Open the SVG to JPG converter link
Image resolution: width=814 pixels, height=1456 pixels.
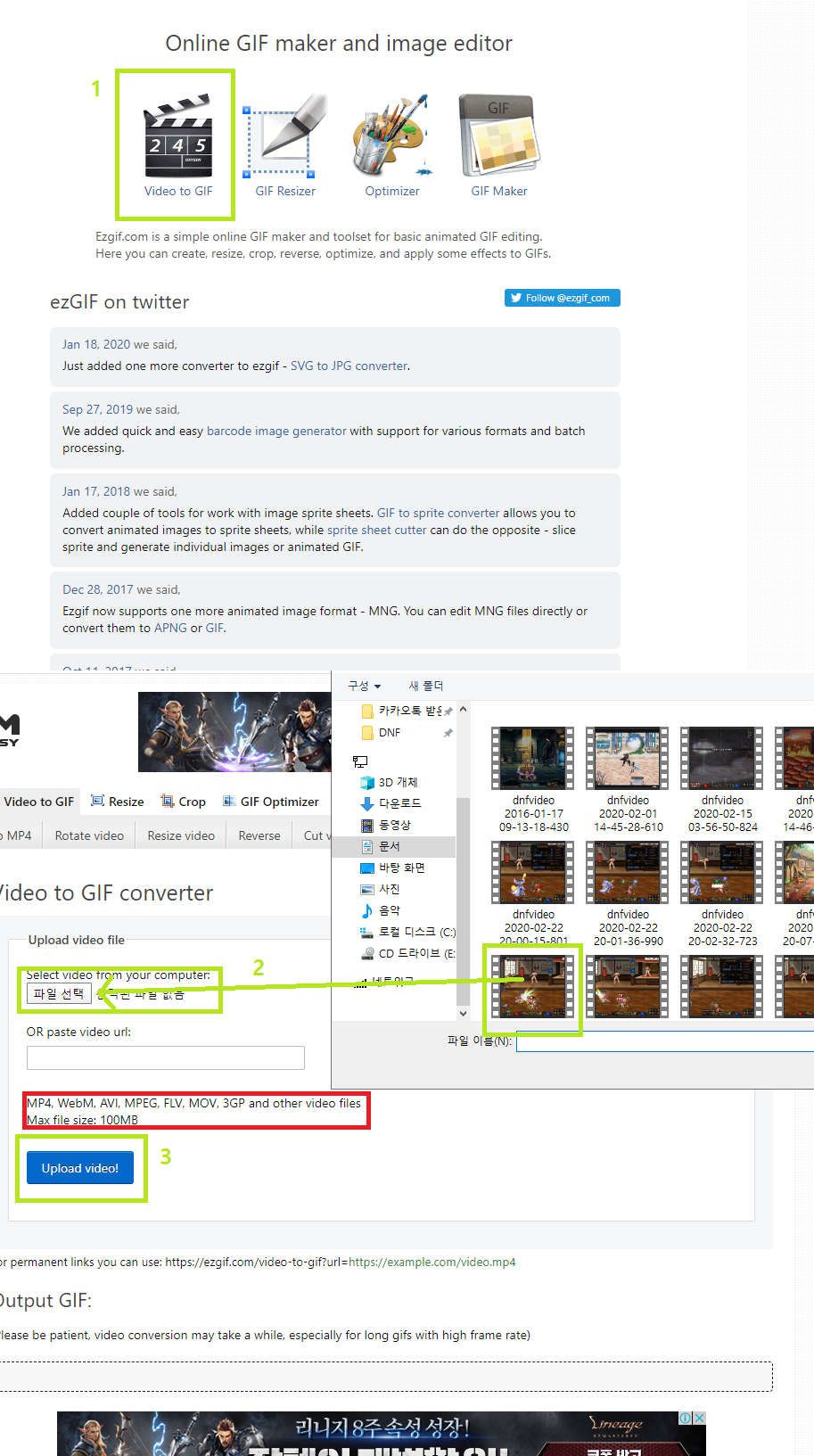(x=349, y=366)
